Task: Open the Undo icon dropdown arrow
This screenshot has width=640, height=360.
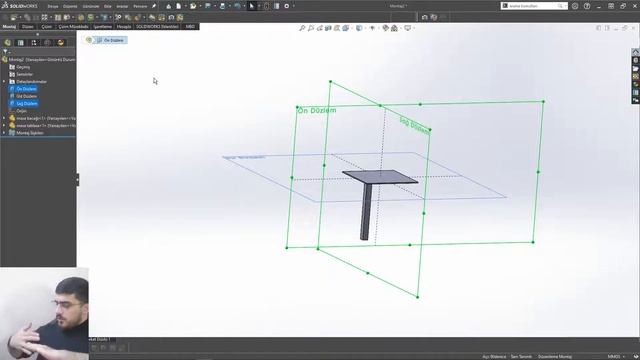Action: tap(244, 6)
